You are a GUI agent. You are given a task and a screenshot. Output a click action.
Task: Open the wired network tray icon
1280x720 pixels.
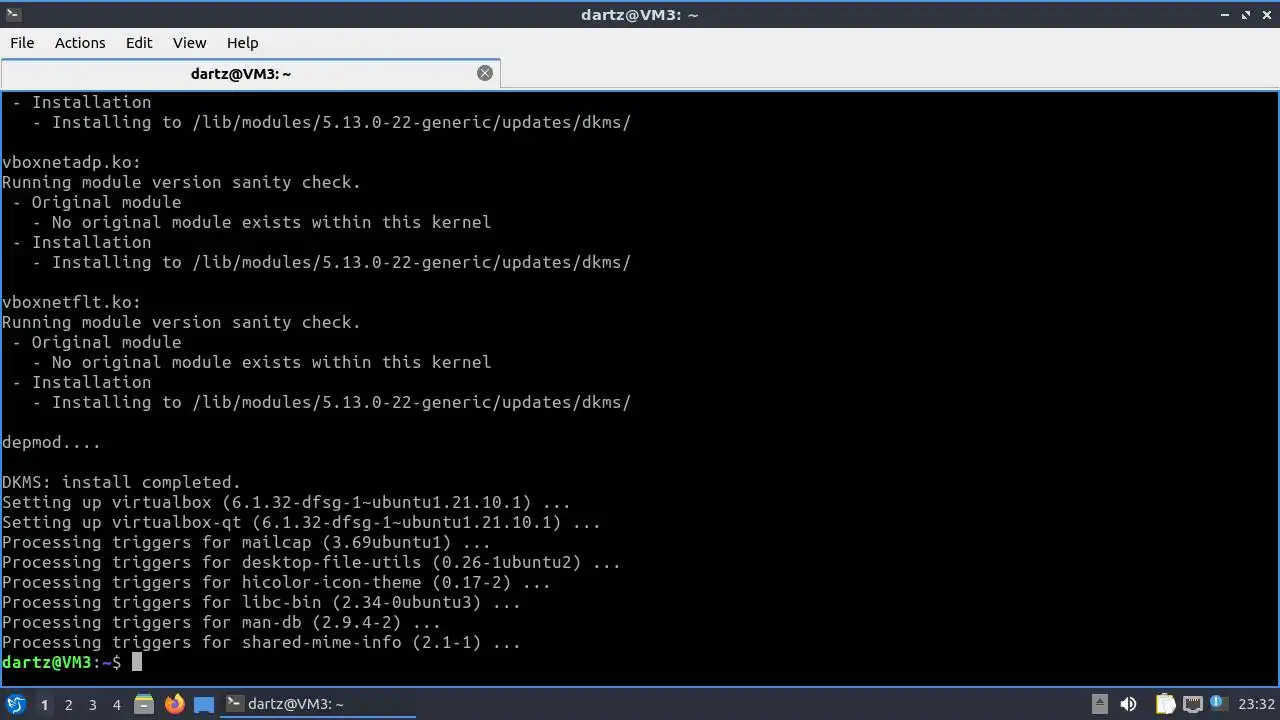pos(1192,704)
